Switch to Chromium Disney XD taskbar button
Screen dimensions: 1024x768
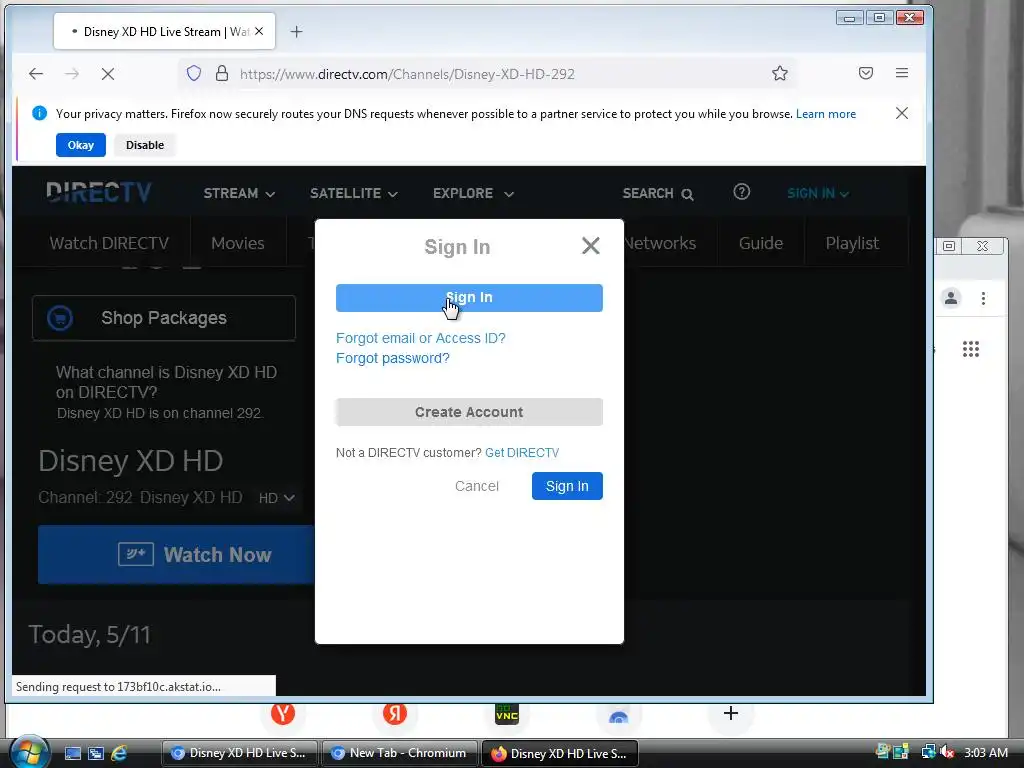click(x=239, y=753)
